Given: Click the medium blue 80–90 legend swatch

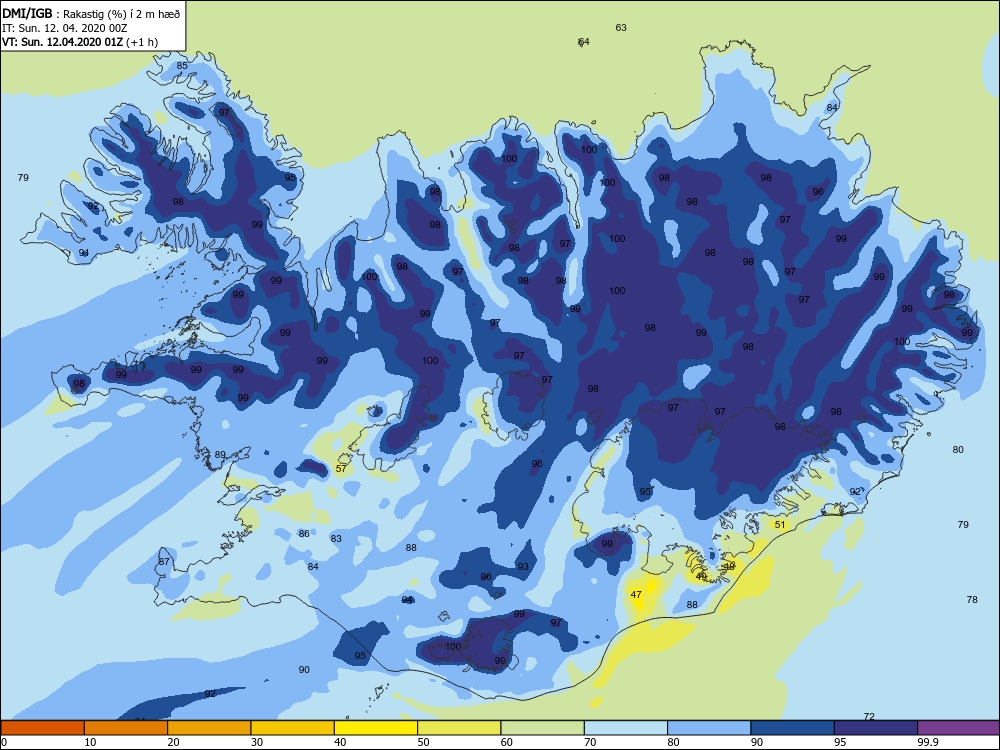Looking at the screenshot, I should point(709,728).
